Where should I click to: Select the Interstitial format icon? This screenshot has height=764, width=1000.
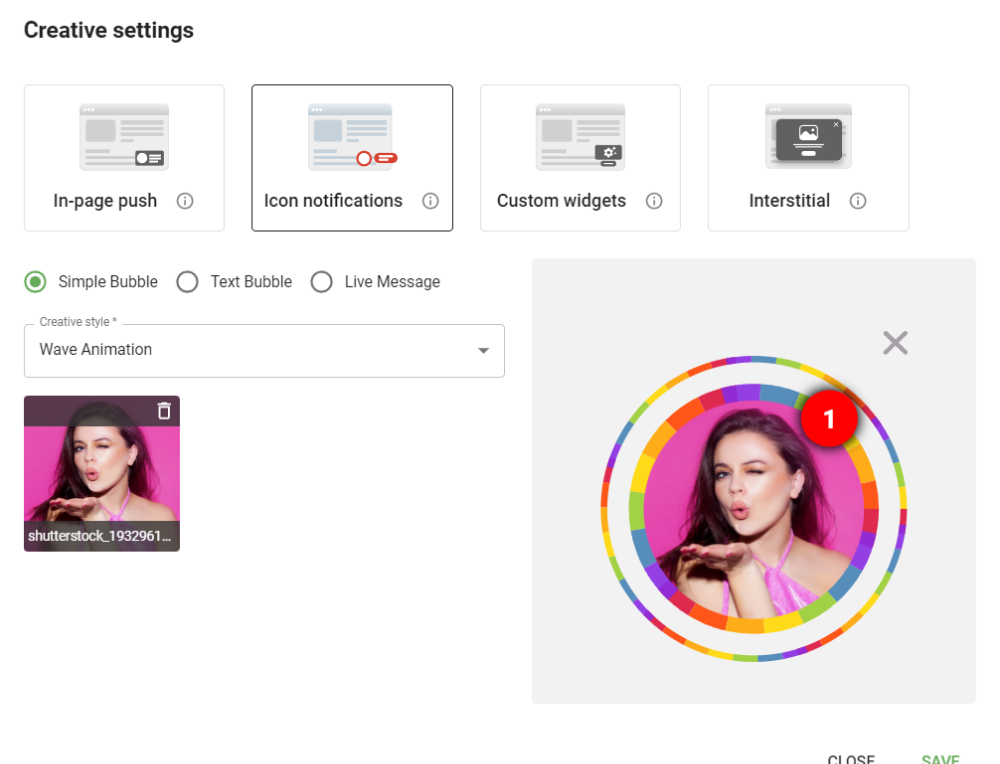[808, 136]
